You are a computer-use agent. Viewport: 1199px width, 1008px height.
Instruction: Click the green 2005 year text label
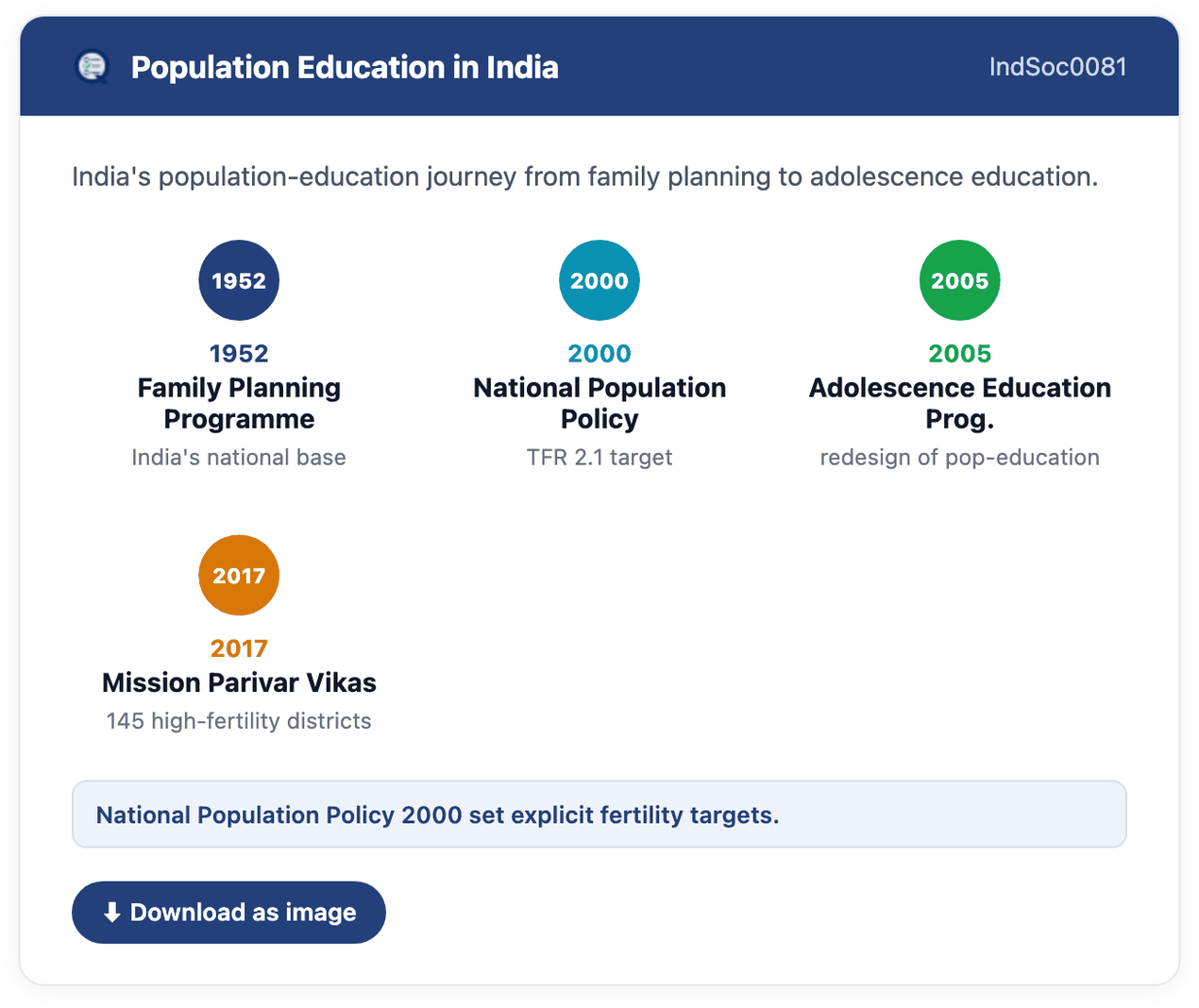coord(960,353)
